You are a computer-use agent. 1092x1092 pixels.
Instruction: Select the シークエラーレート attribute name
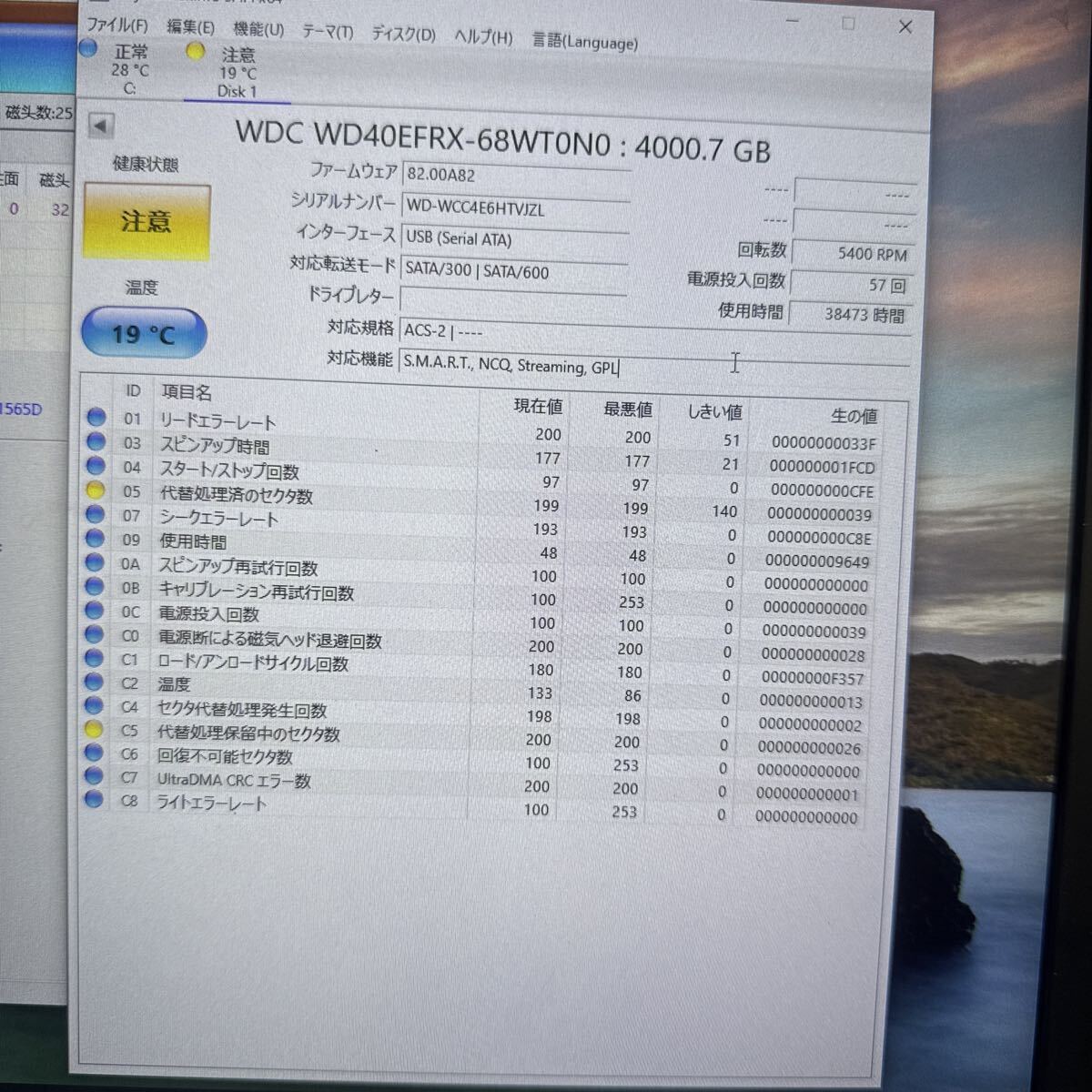pyautogui.click(x=219, y=519)
